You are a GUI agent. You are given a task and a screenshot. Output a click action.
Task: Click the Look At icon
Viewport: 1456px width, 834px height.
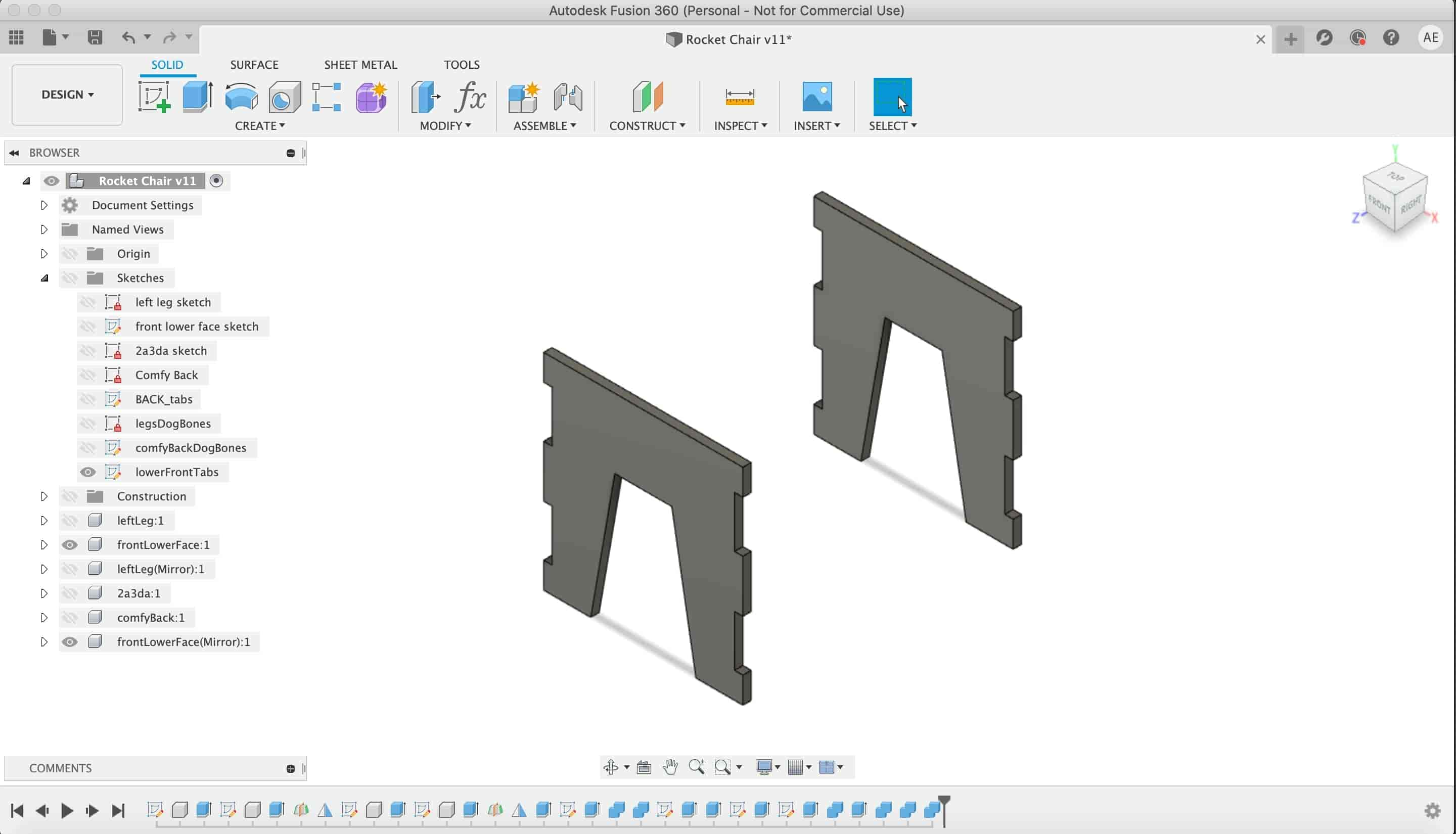[645, 767]
